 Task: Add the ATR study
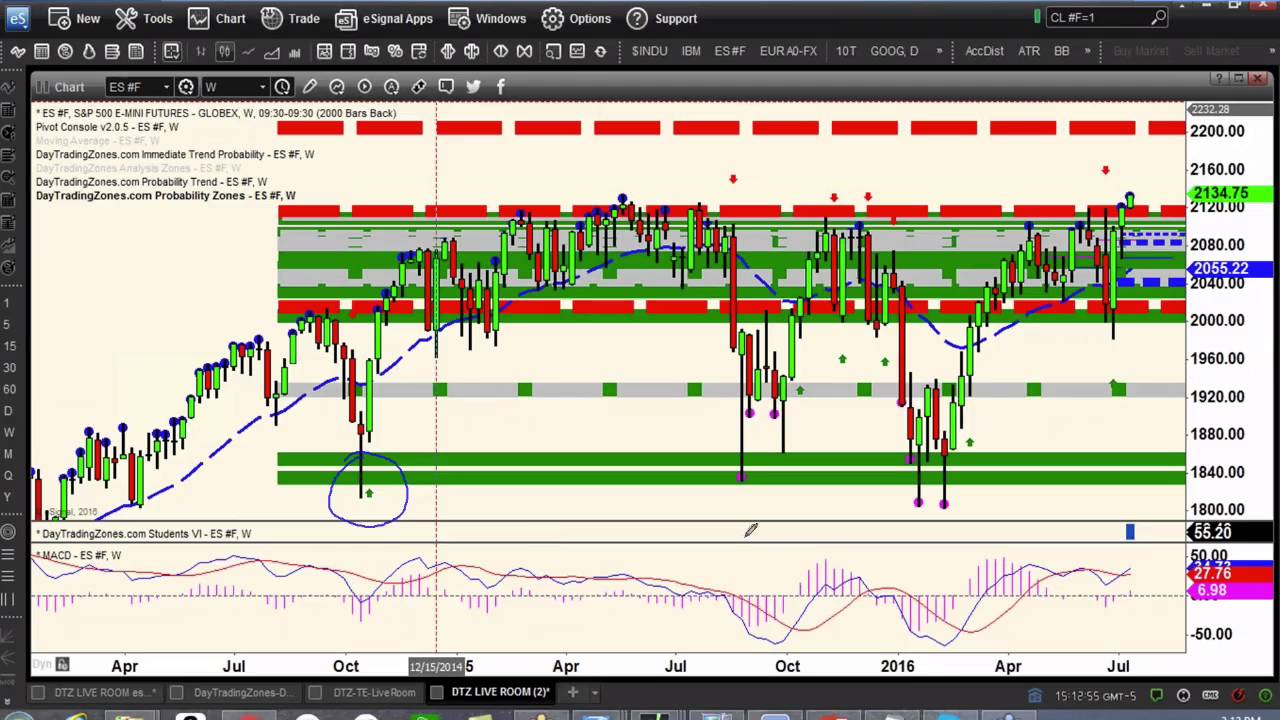click(1029, 51)
